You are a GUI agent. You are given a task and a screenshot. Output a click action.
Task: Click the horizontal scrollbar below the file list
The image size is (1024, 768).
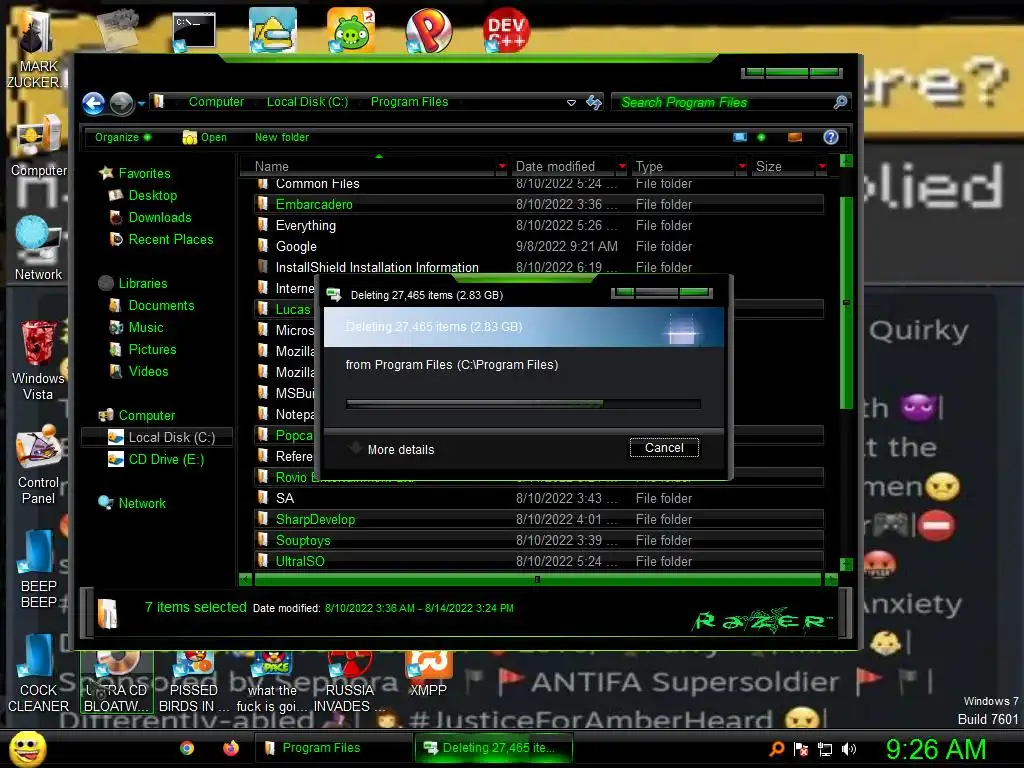(537, 579)
